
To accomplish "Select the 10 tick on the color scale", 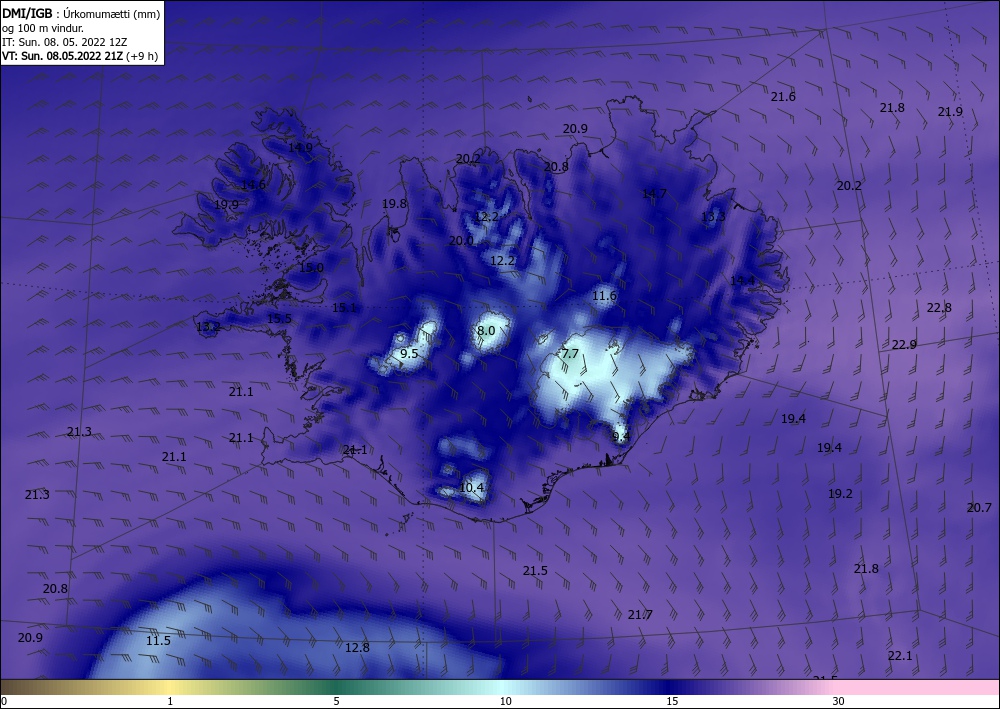I will click(505, 702).
